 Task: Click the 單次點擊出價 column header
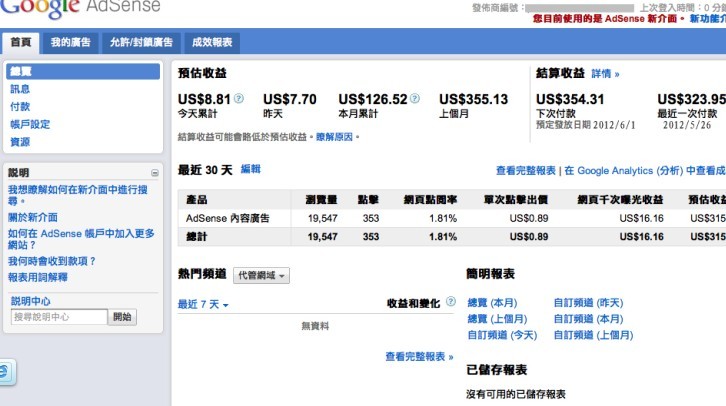point(516,200)
